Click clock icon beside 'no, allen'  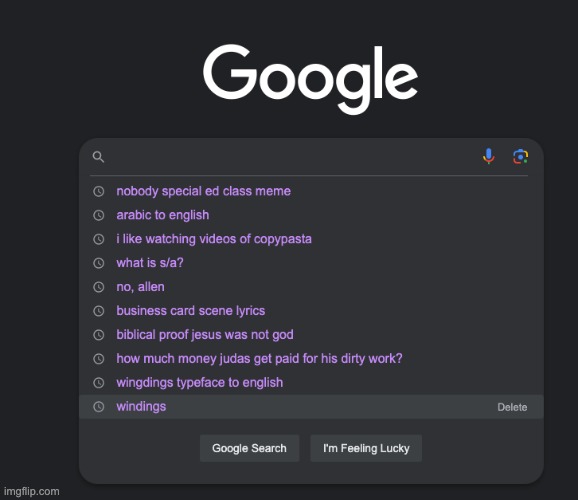tap(98, 287)
